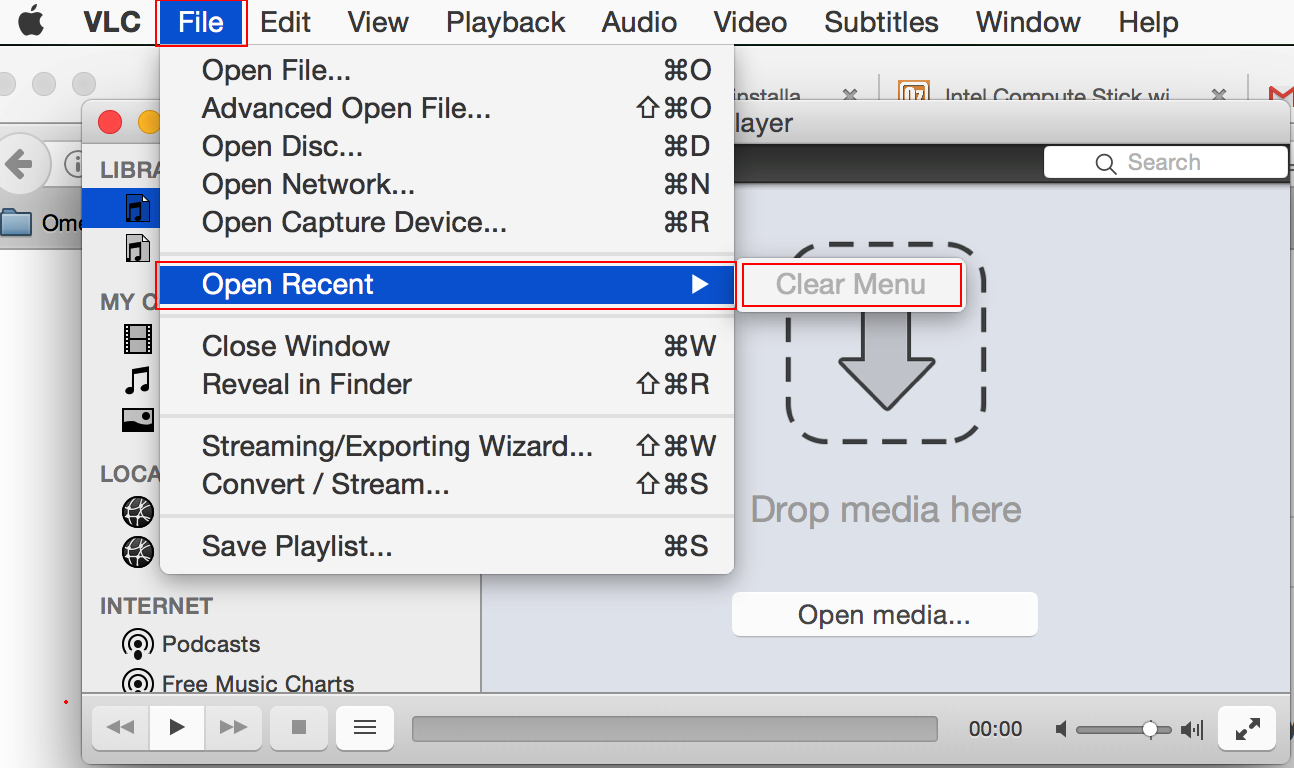
Task: Open the Edit menu
Action: pos(285,22)
